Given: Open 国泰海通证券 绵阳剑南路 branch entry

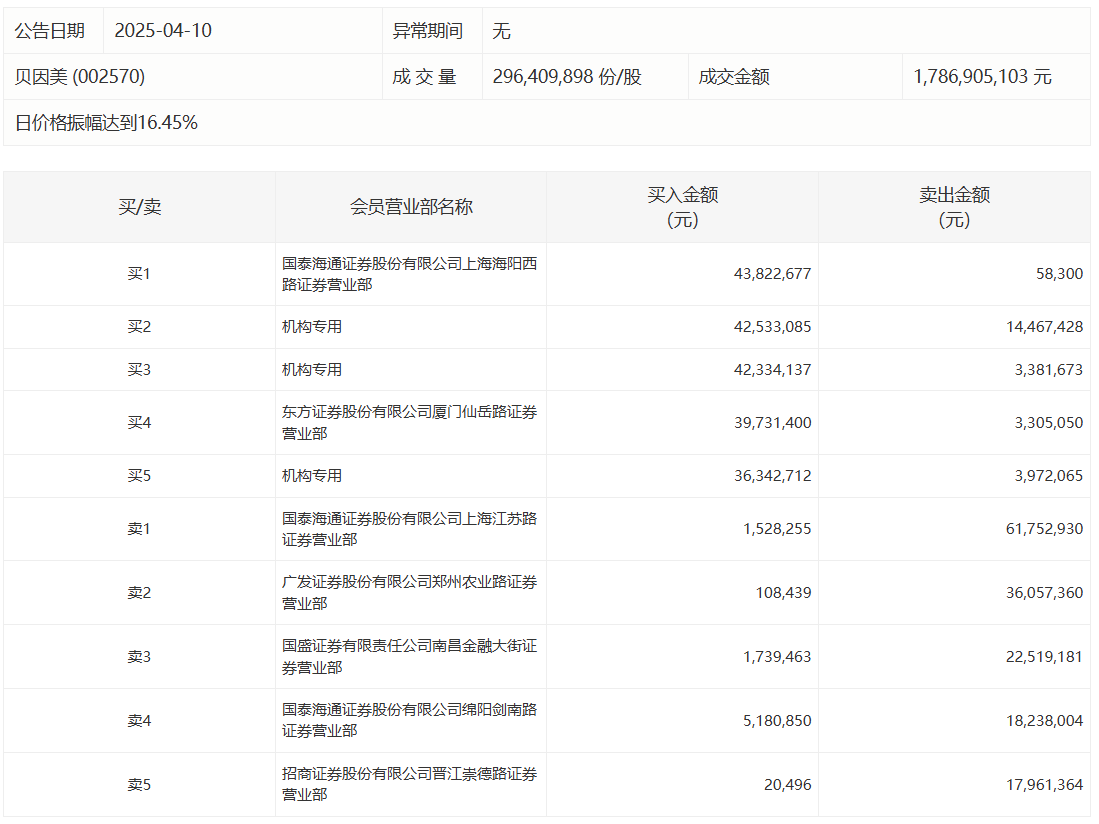Looking at the screenshot, I should [409, 720].
